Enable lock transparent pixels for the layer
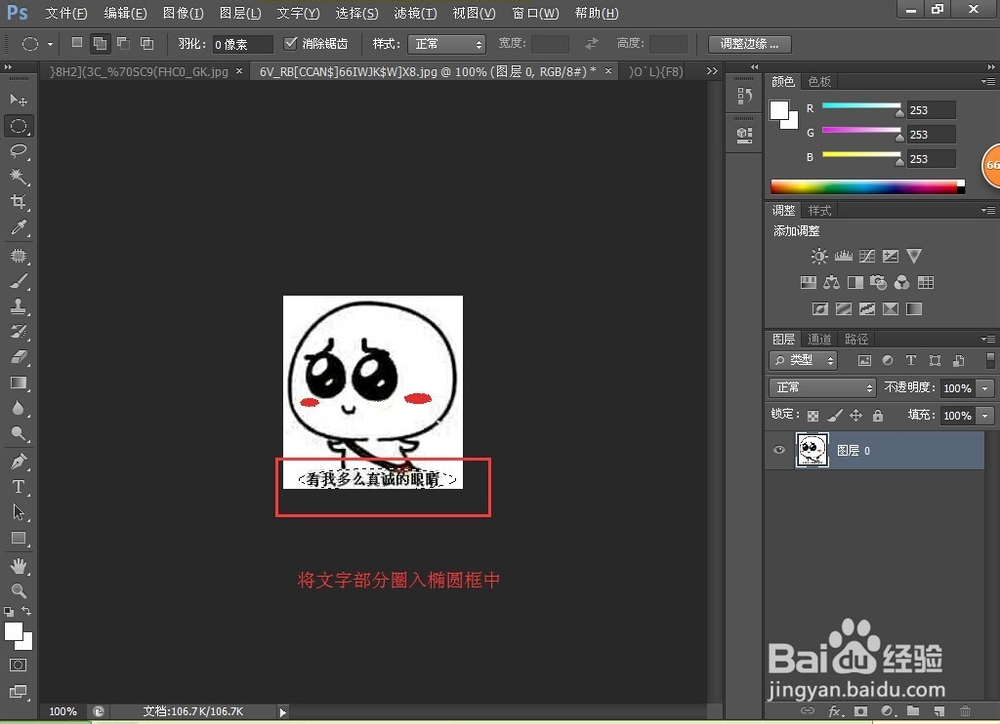This screenshot has height=724, width=1000. pyautogui.click(x=813, y=416)
